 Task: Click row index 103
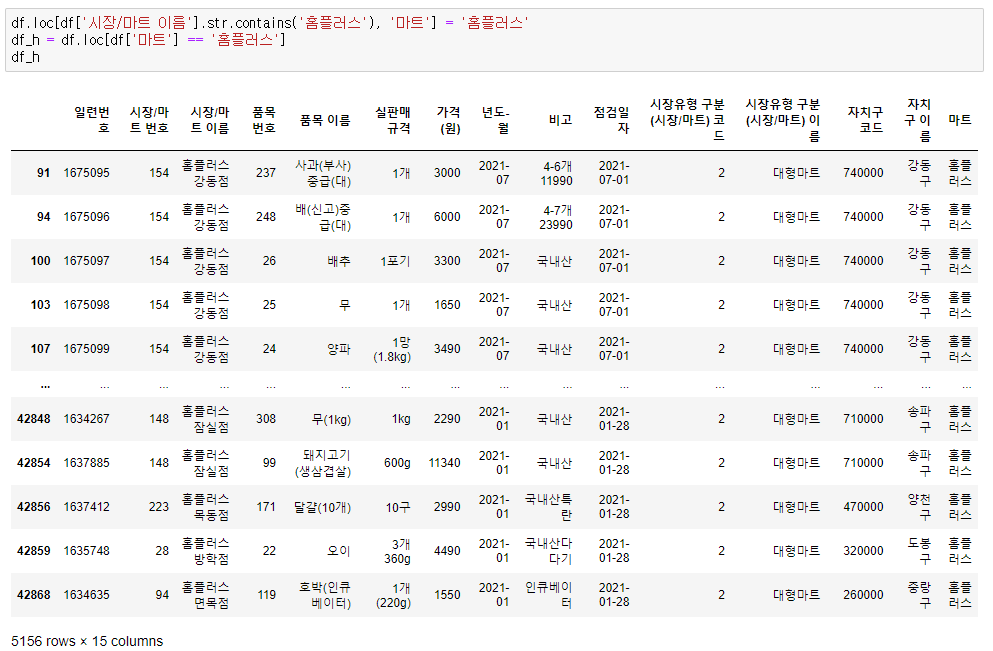click(x=41, y=305)
